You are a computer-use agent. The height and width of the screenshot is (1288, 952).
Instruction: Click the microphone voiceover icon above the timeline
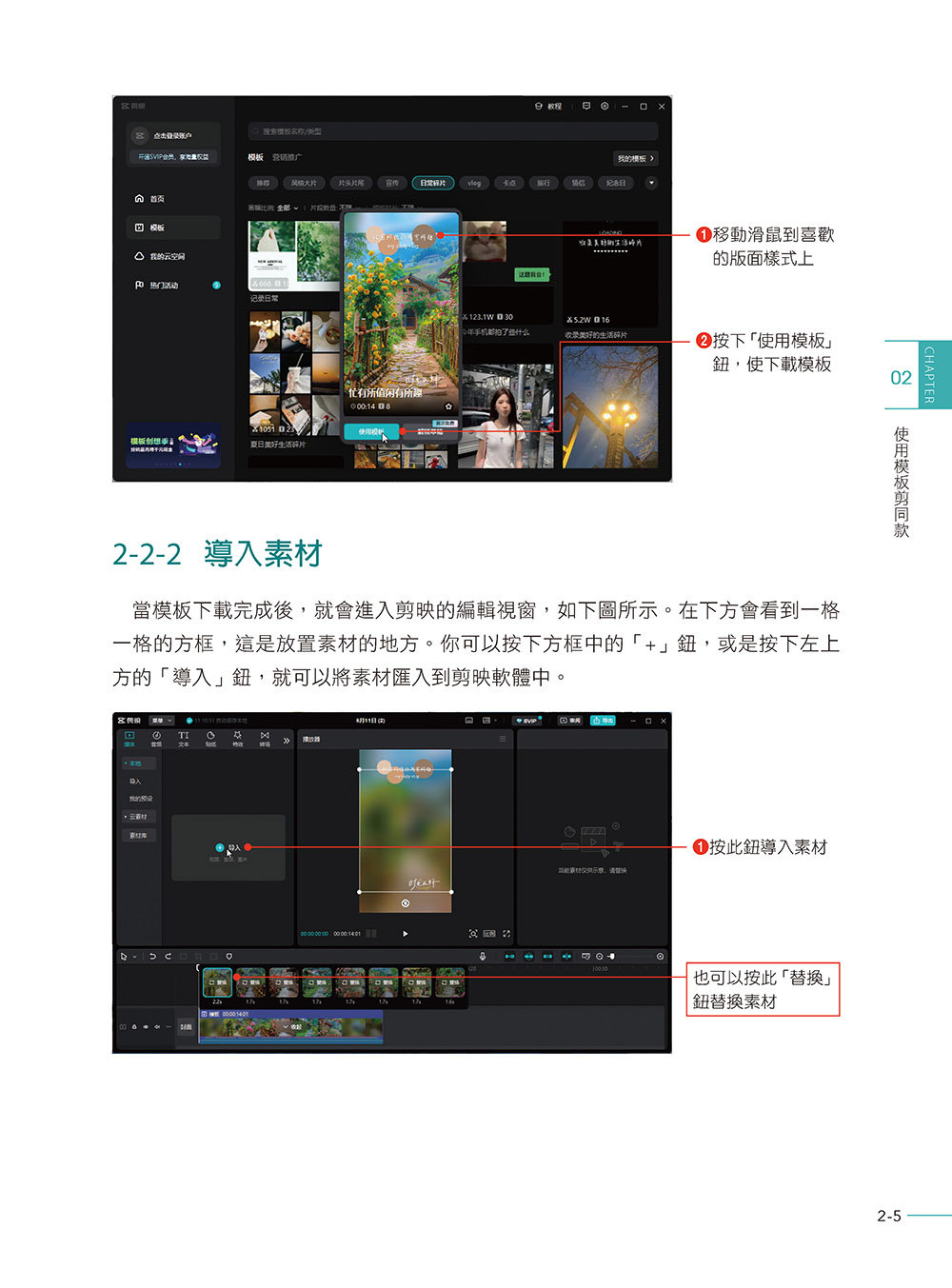pos(483,957)
